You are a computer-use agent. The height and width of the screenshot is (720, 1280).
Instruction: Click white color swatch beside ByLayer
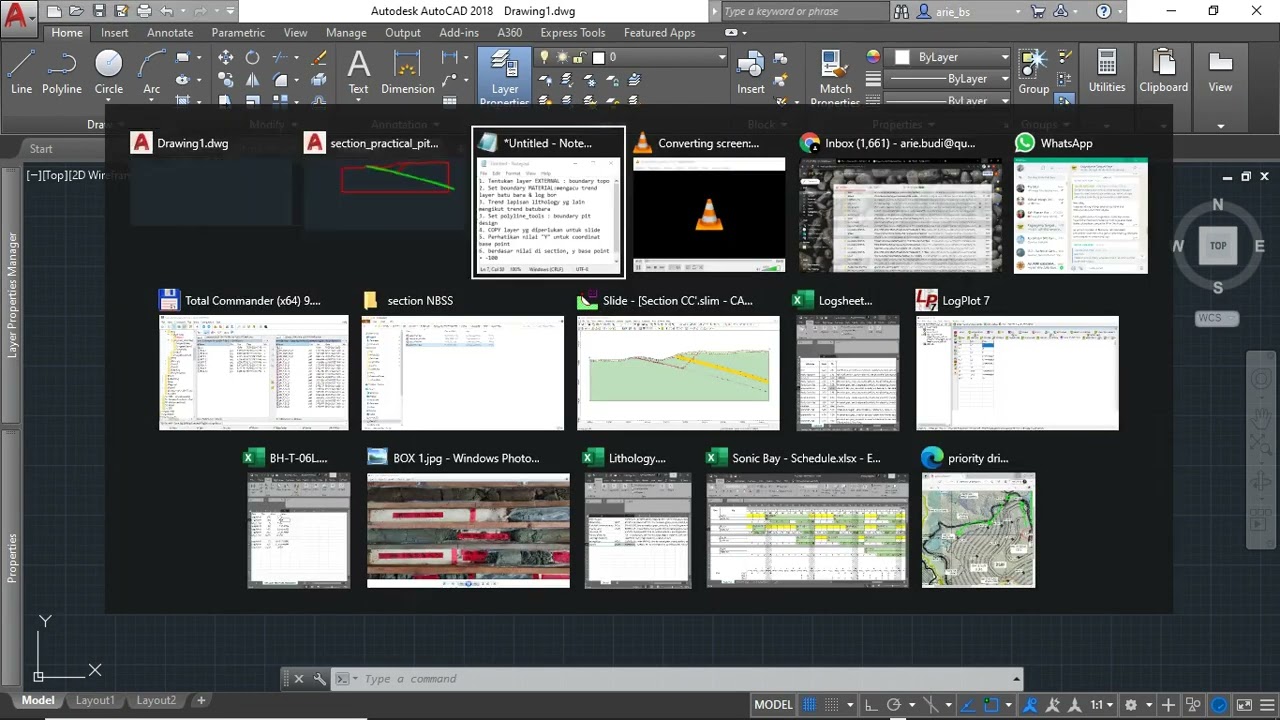(902, 57)
